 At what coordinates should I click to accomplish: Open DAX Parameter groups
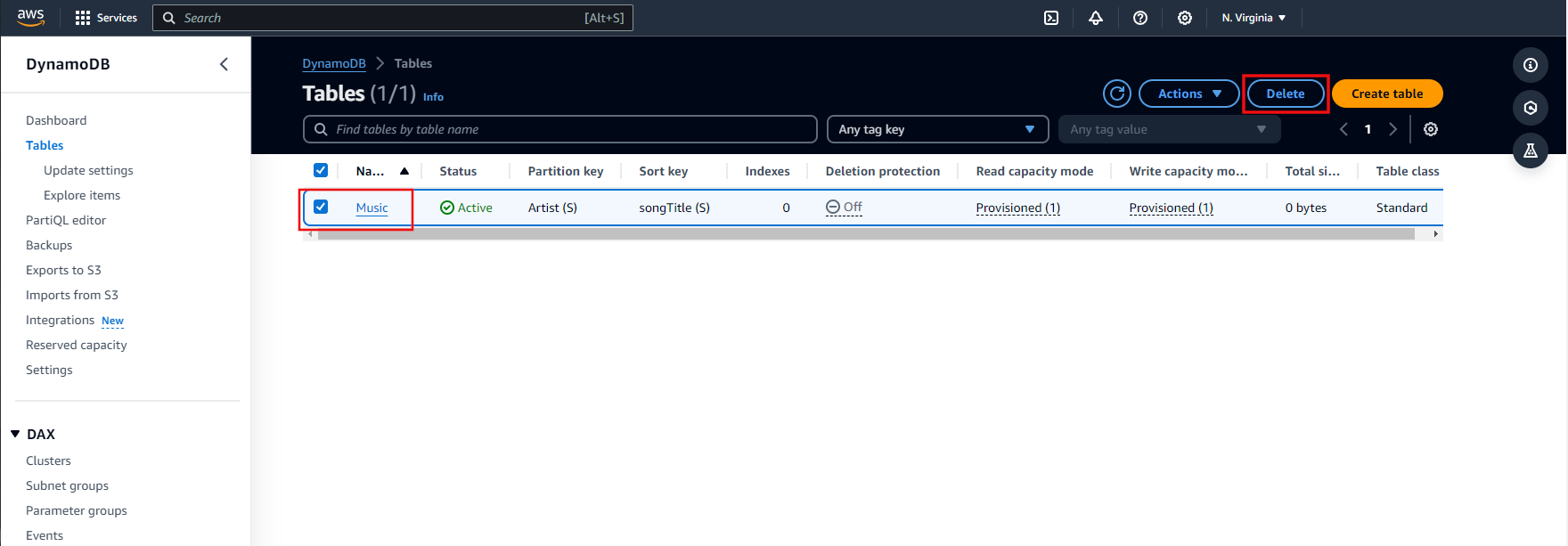(x=77, y=510)
